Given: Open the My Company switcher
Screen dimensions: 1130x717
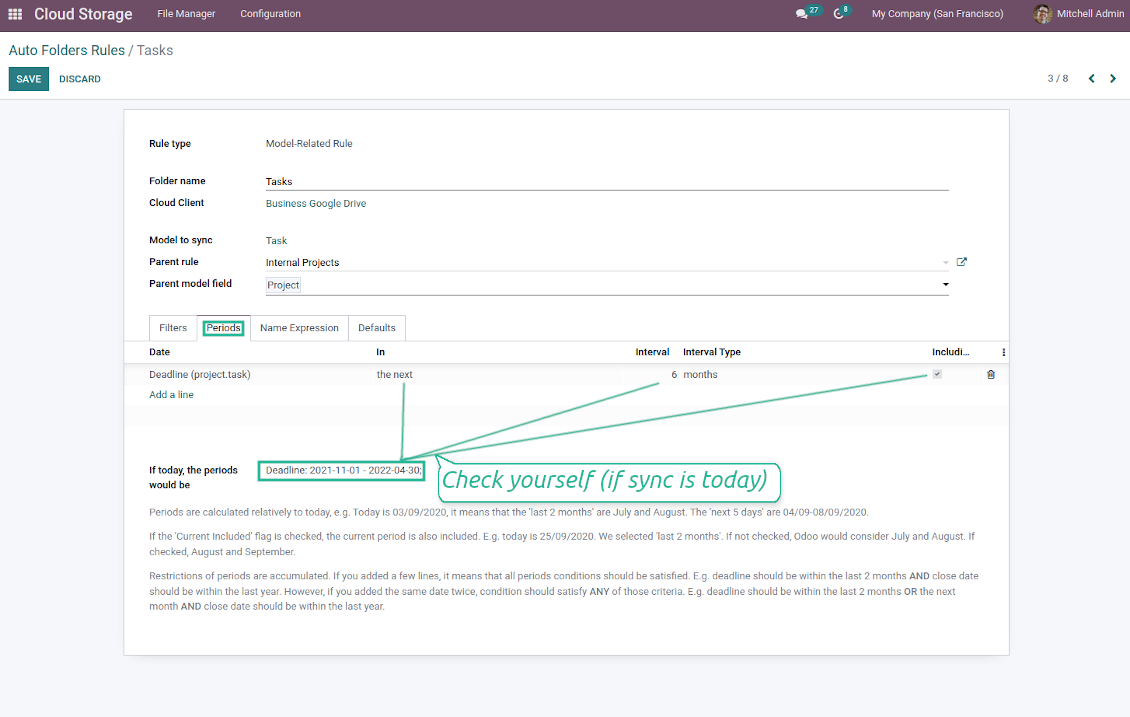Looking at the screenshot, I should tap(937, 14).
